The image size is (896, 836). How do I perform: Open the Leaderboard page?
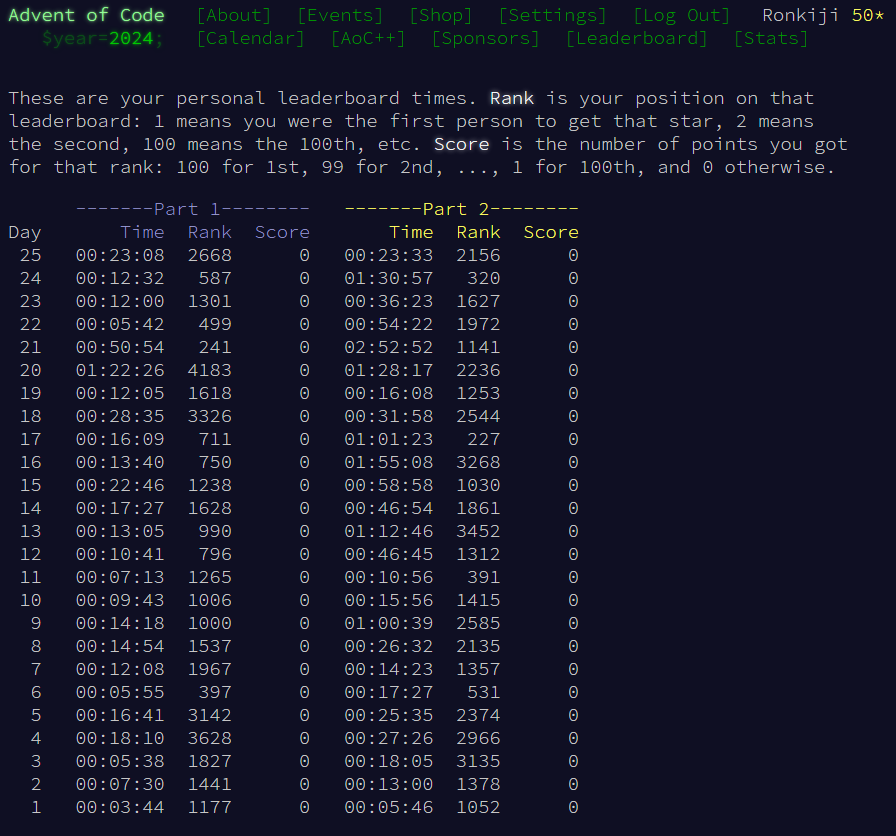pyautogui.click(x=636, y=38)
